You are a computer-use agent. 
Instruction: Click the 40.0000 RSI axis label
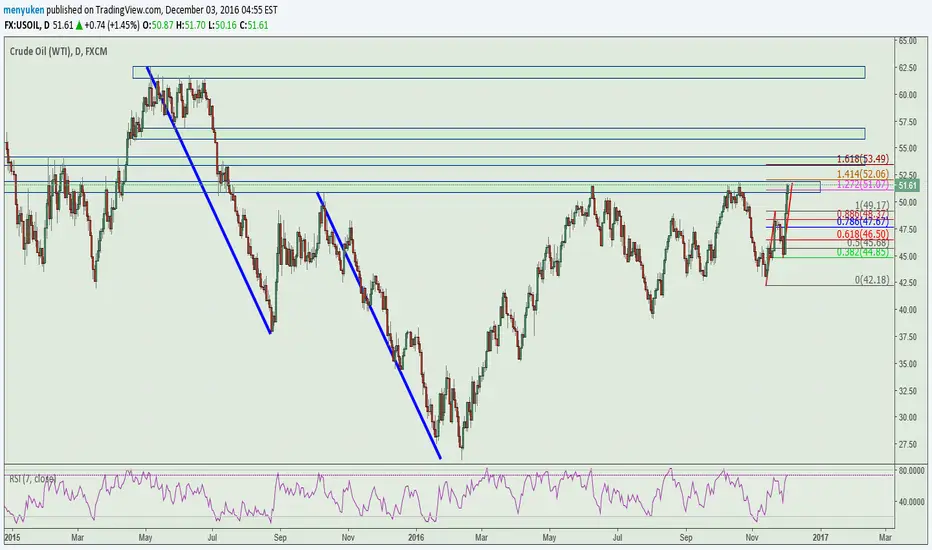[911, 502]
